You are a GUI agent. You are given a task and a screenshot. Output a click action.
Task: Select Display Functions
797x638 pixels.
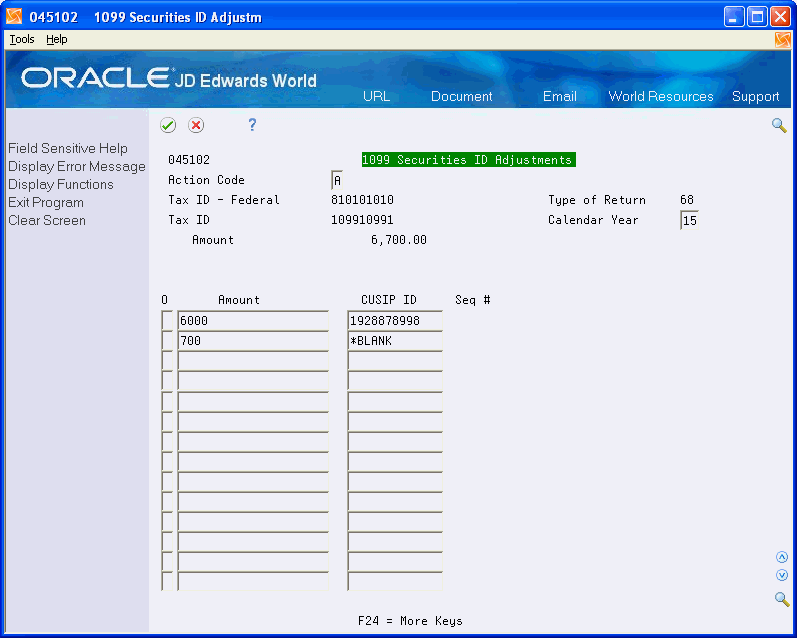[60, 185]
